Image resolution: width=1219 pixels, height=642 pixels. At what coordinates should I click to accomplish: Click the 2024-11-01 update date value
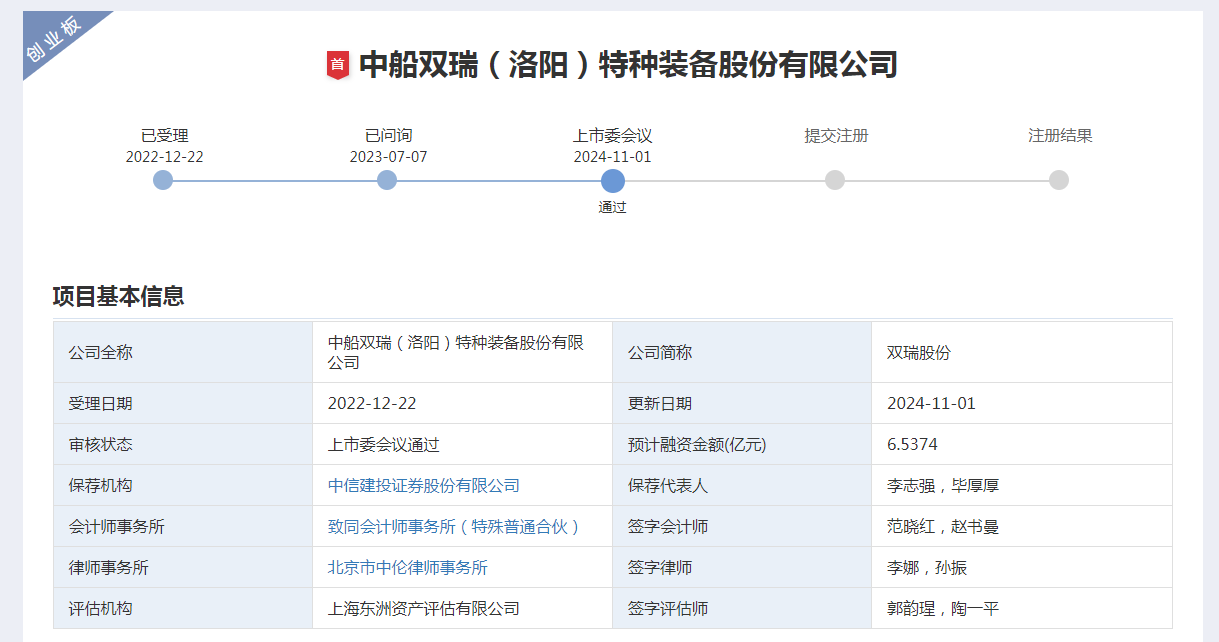[x=931, y=404]
